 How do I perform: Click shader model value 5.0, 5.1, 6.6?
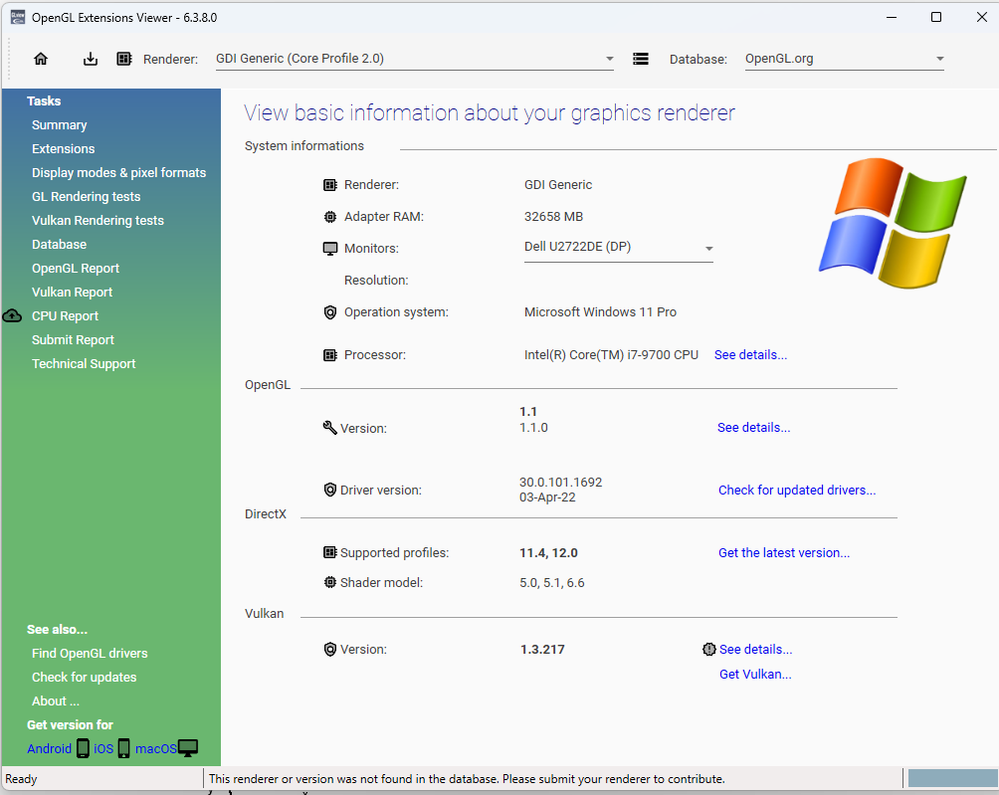[552, 582]
